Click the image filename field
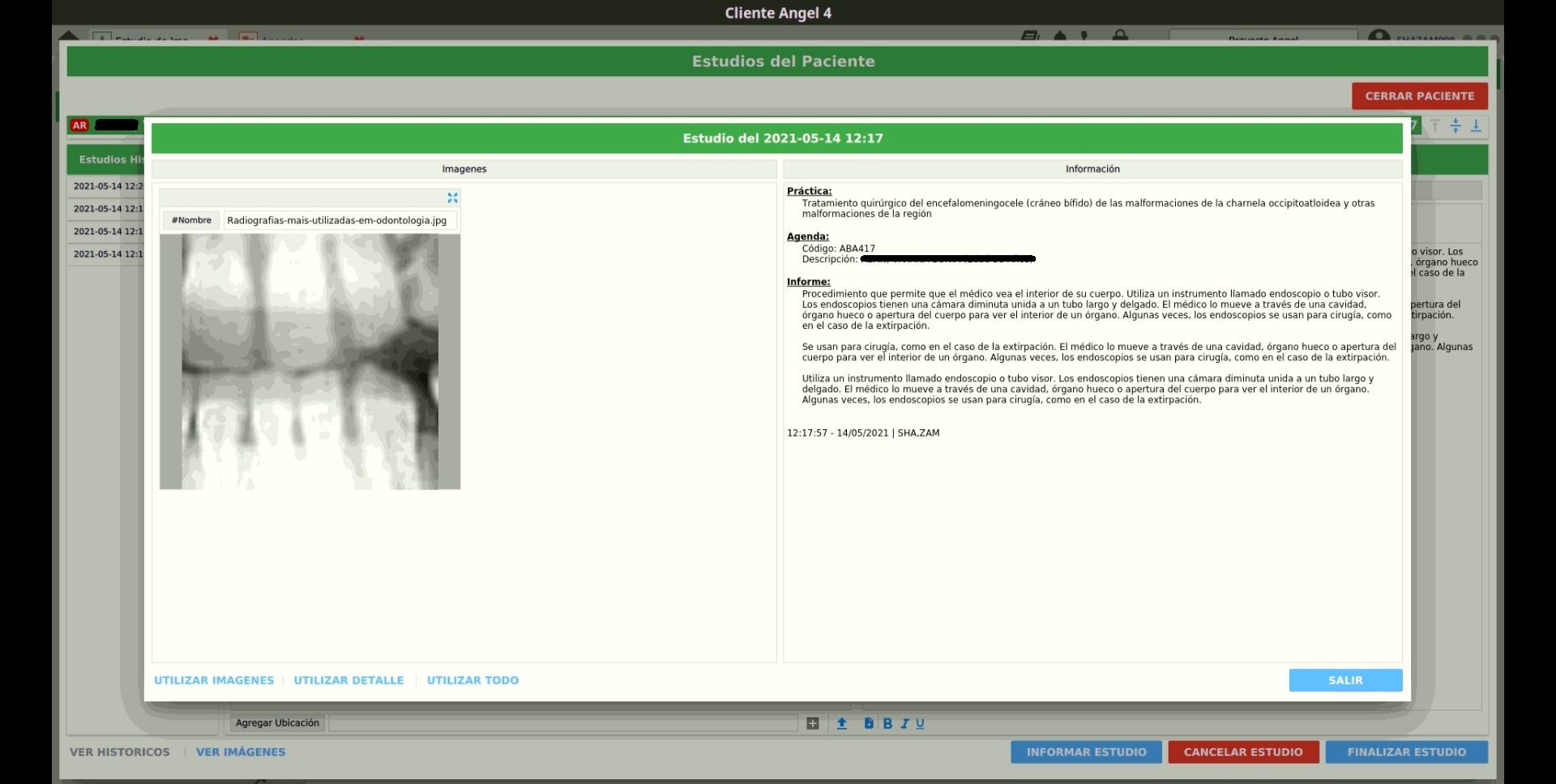 coord(340,220)
